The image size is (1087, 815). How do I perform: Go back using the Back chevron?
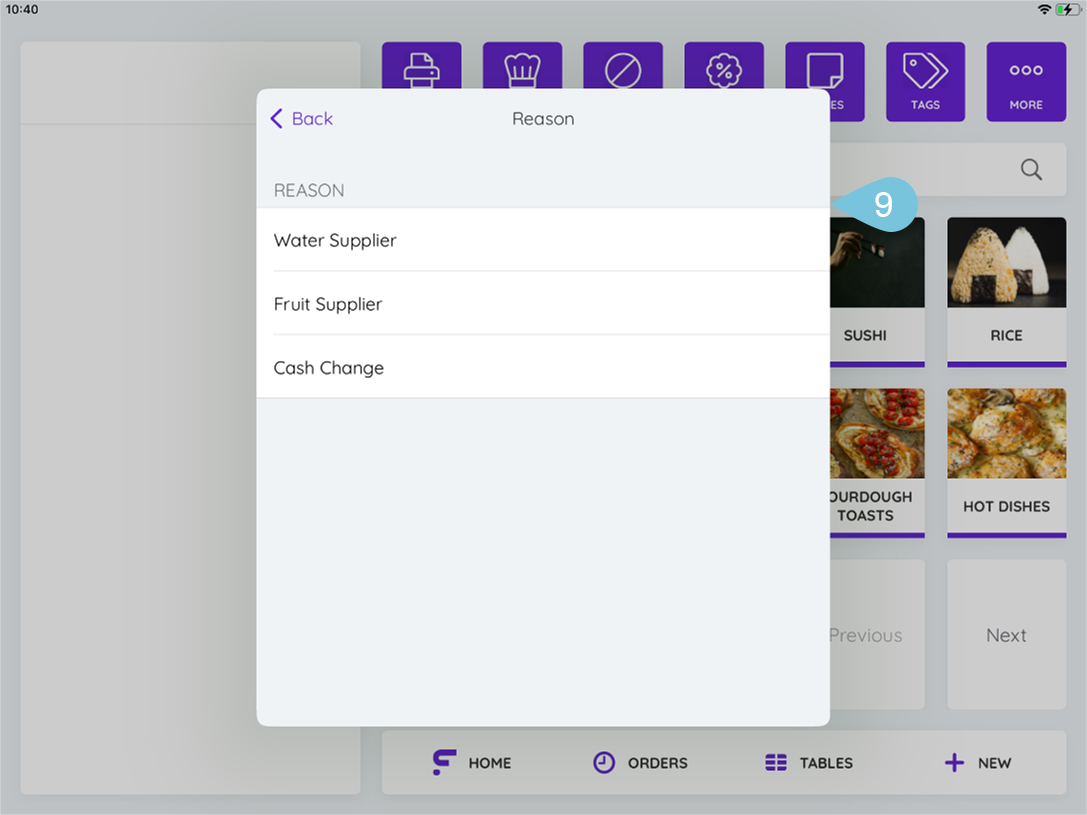[302, 119]
